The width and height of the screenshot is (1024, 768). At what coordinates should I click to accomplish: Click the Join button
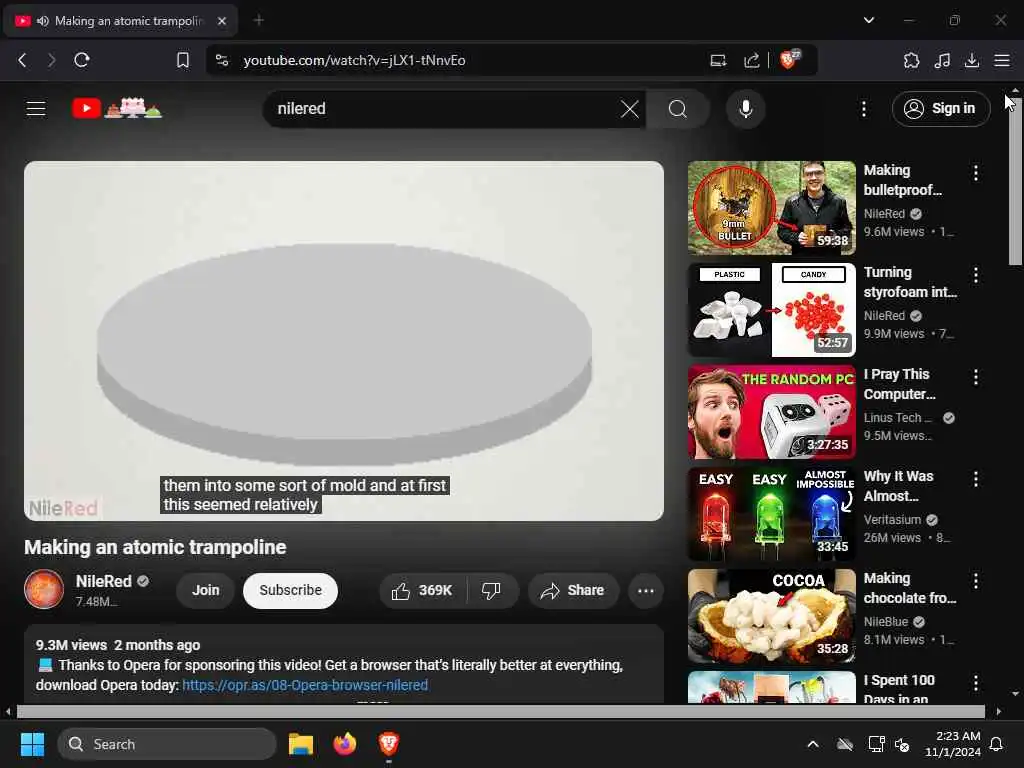(x=206, y=590)
